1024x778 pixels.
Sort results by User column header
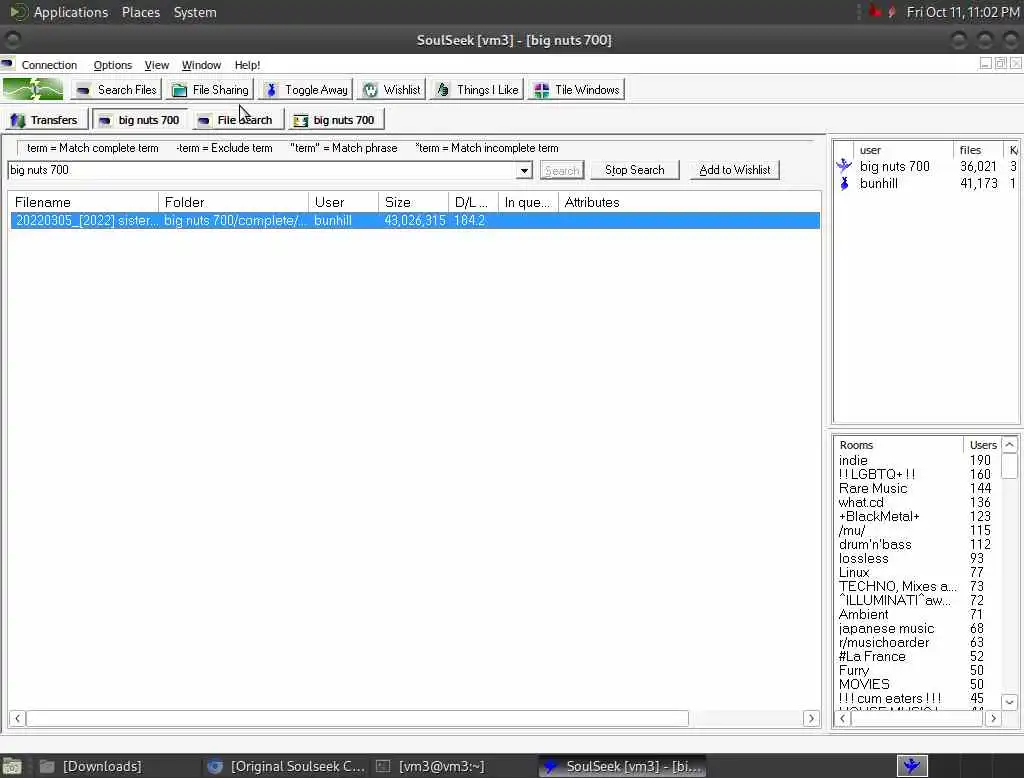coord(343,203)
